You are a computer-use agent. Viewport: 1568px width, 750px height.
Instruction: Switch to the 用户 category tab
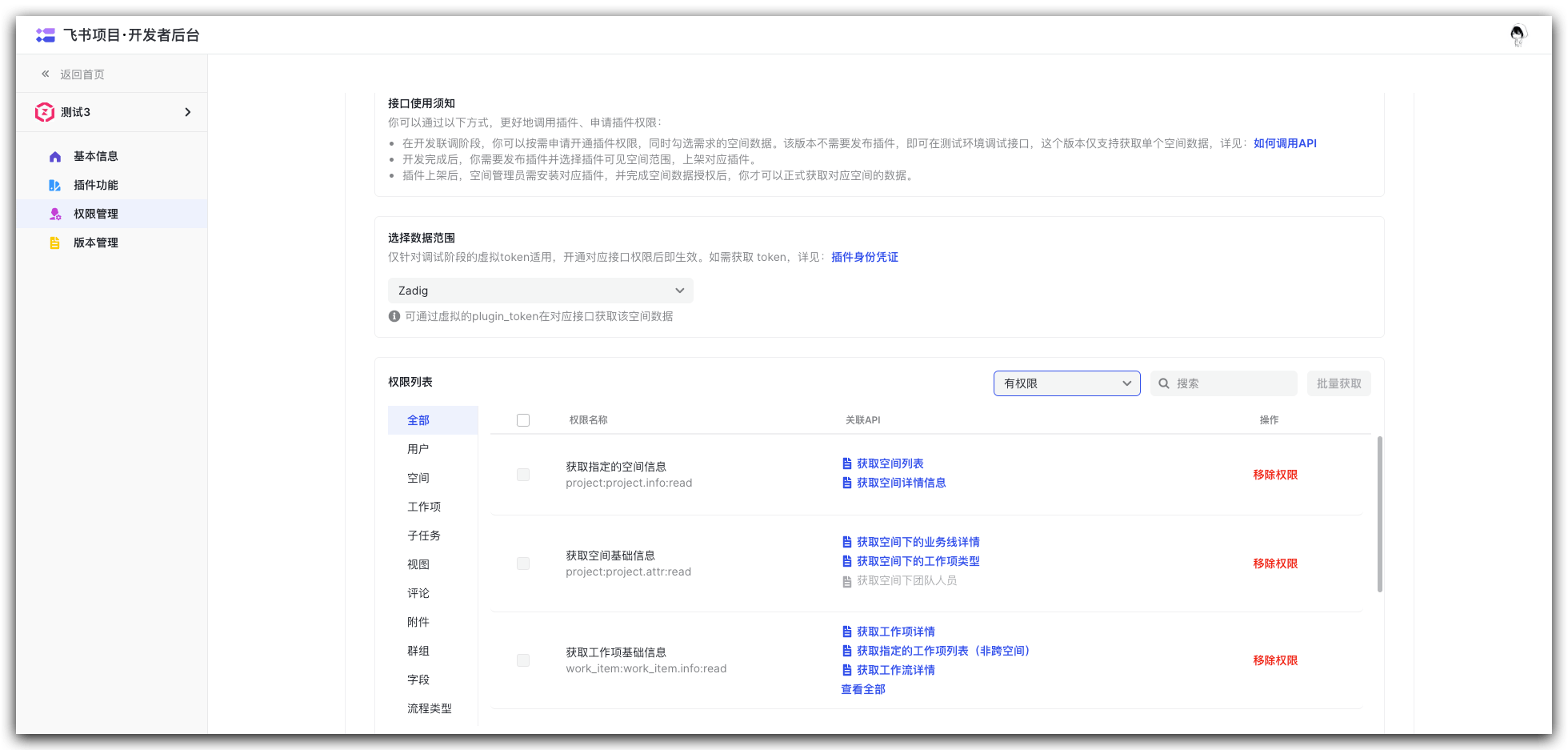click(x=418, y=448)
